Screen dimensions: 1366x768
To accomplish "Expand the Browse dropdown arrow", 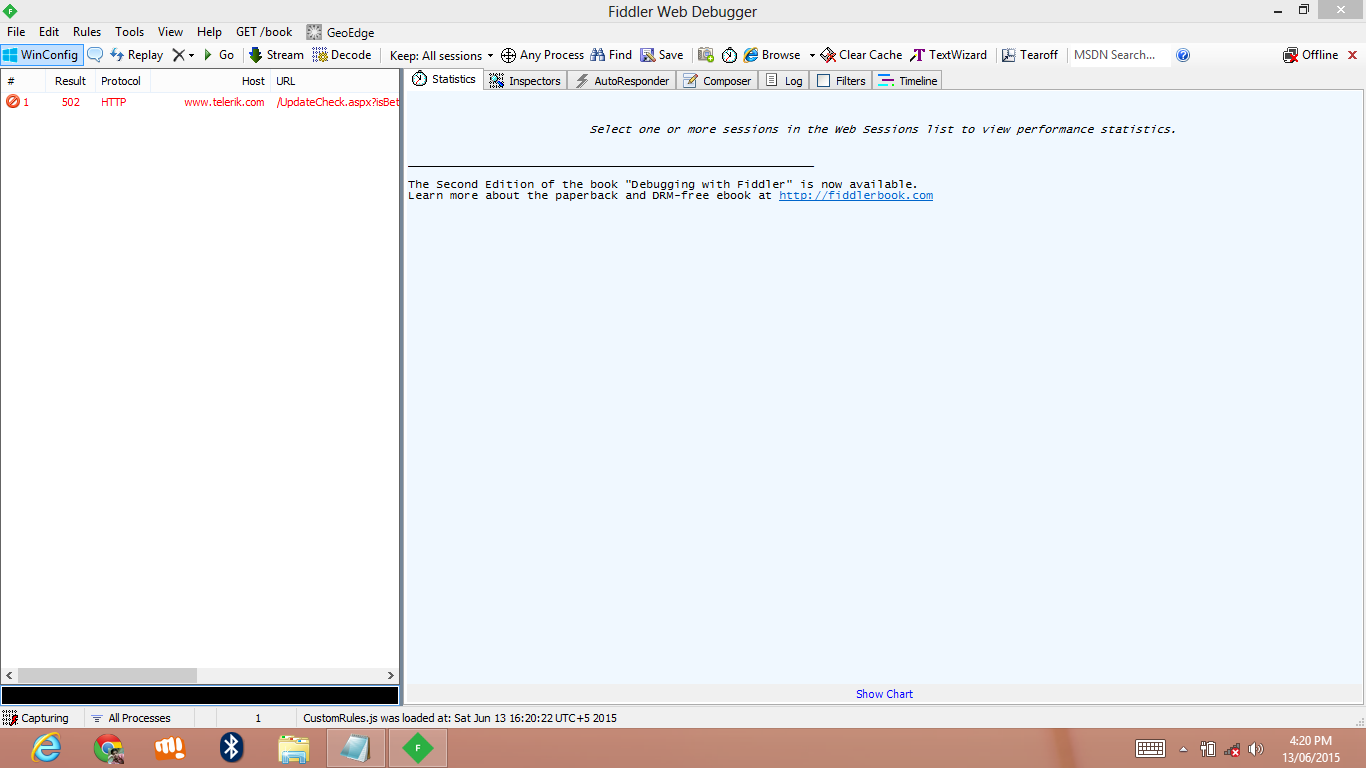I will [x=812, y=56].
